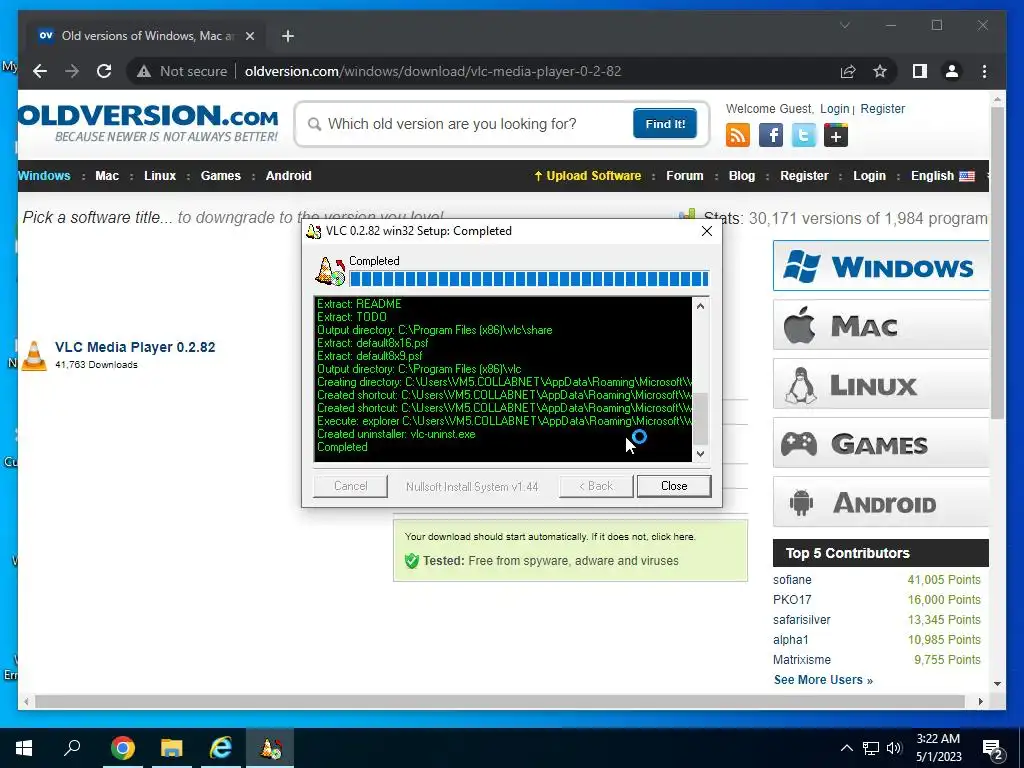Close the Old versions browser tab
This screenshot has height=768, width=1024.
click(249, 36)
